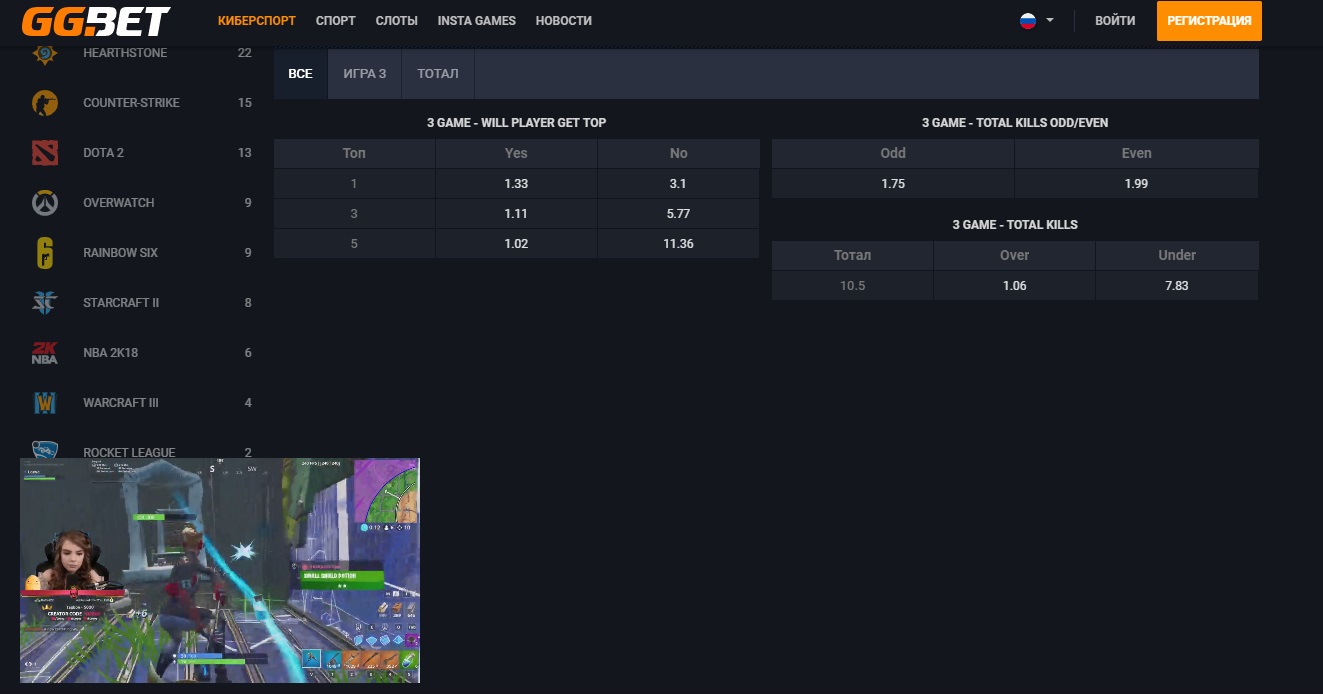Image resolution: width=1323 pixels, height=694 pixels.
Task: Pick No odds 5.77 for Top 3
Action: click(x=678, y=214)
